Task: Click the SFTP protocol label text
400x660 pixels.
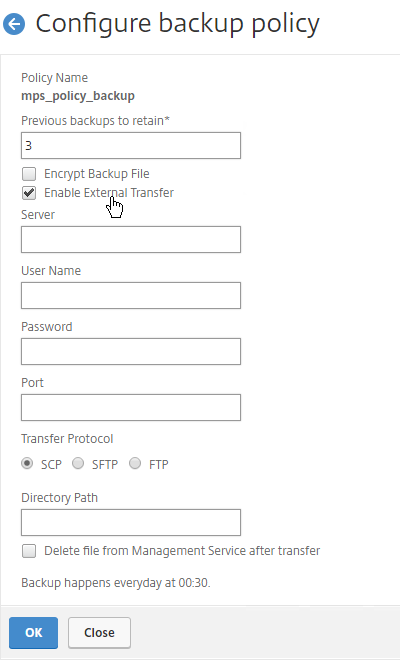Action: (105, 464)
